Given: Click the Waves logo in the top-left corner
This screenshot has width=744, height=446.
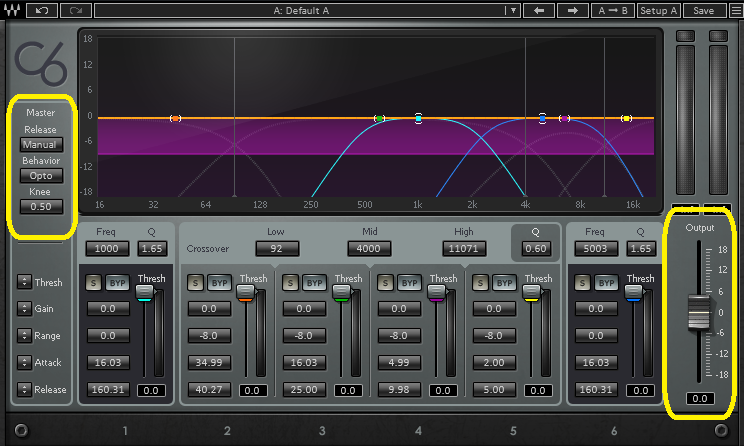Looking at the screenshot, I should point(12,10).
